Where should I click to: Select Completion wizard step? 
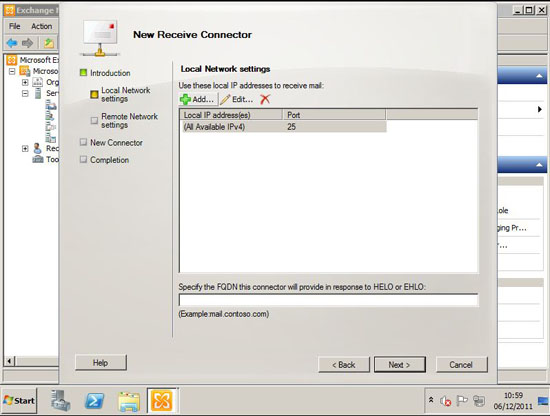[109, 160]
